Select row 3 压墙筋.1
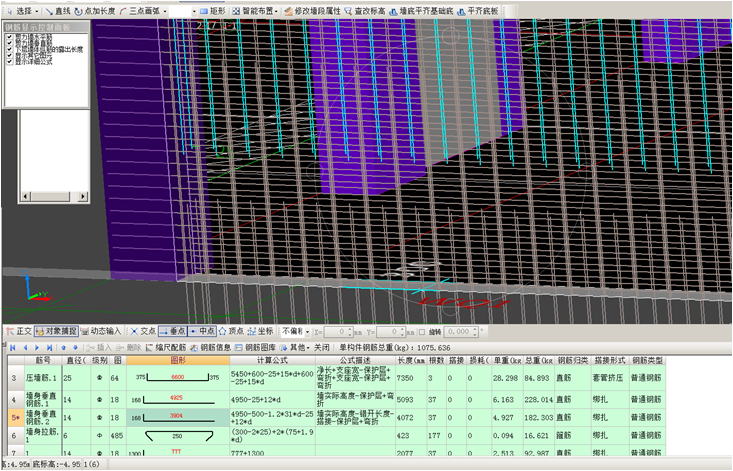The image size is (733, 471). pyautogui.click(x=16, y=378)
